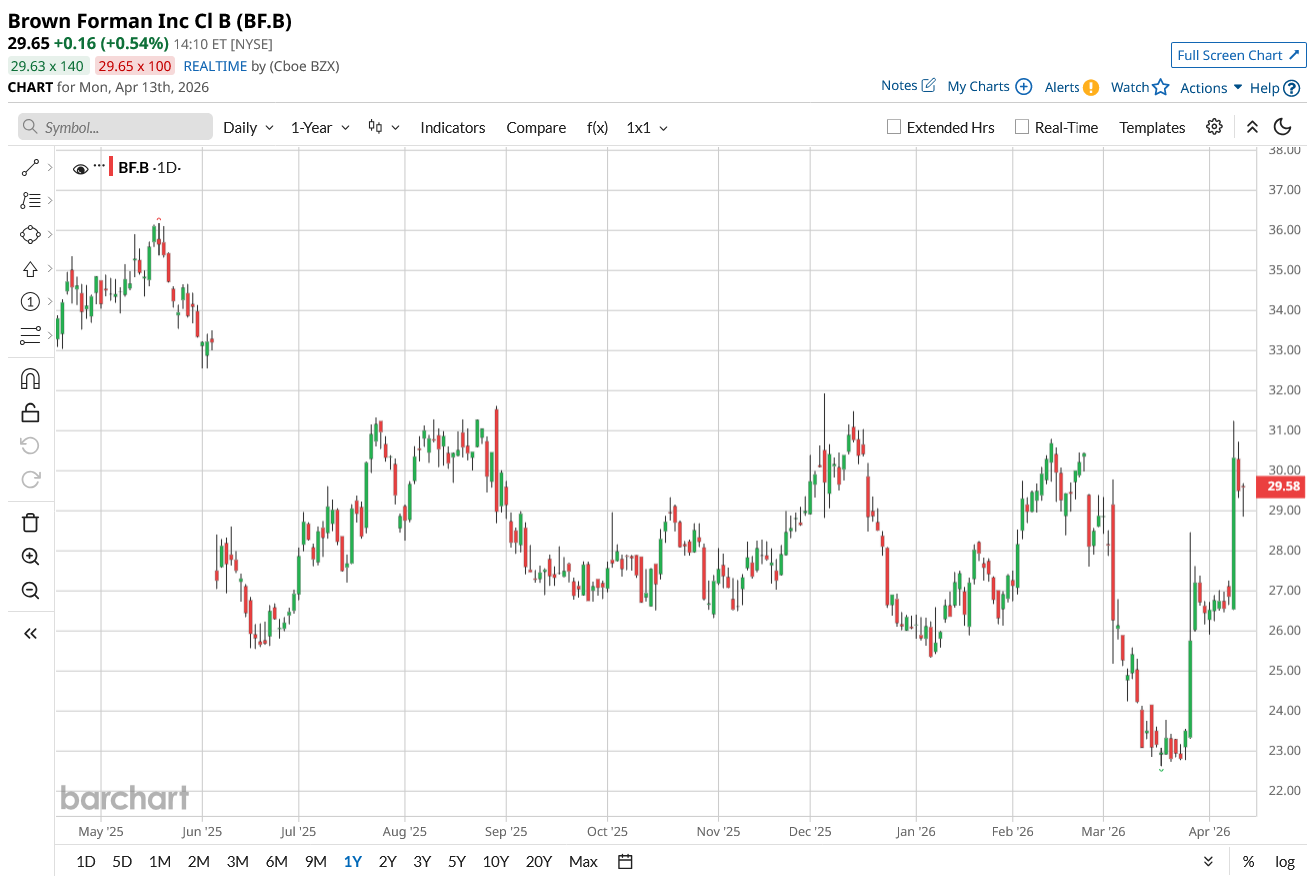The image size is (1308, 876).
Task: Expand the 1-Year period dropdown
Action: [320, 128]
